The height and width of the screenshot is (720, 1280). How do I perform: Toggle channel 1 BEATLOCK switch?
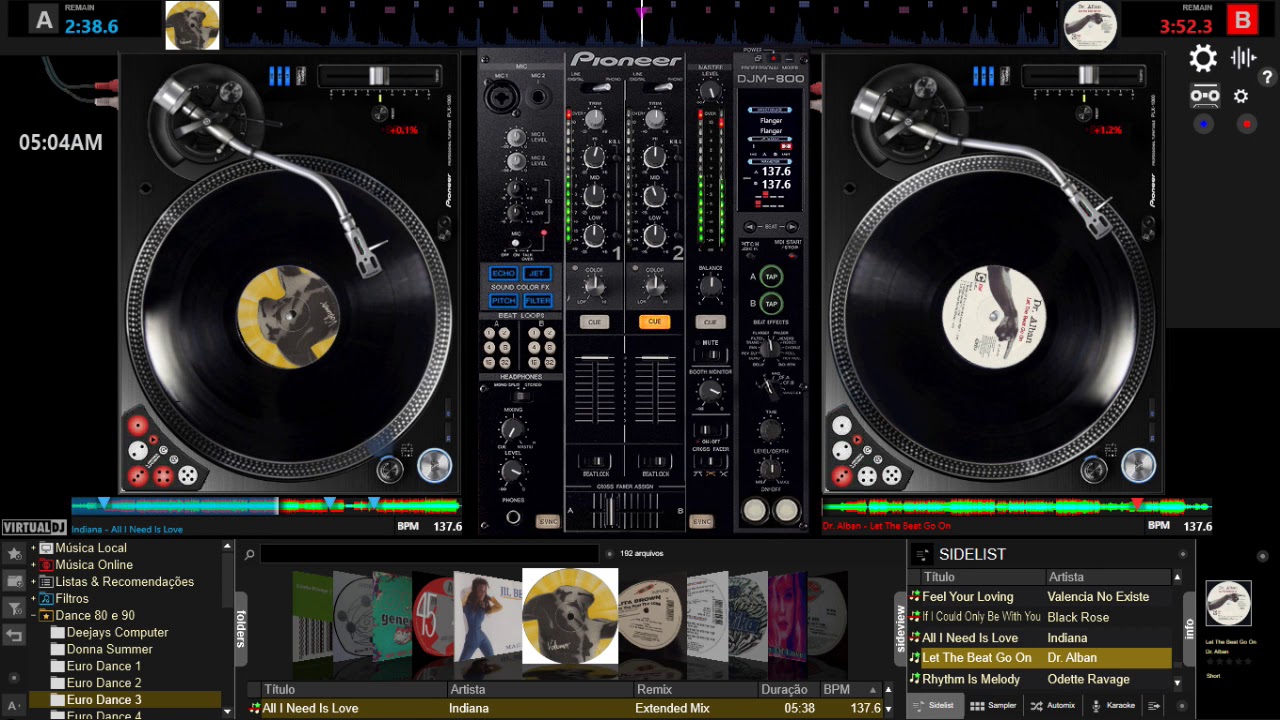tap(595, 462)
